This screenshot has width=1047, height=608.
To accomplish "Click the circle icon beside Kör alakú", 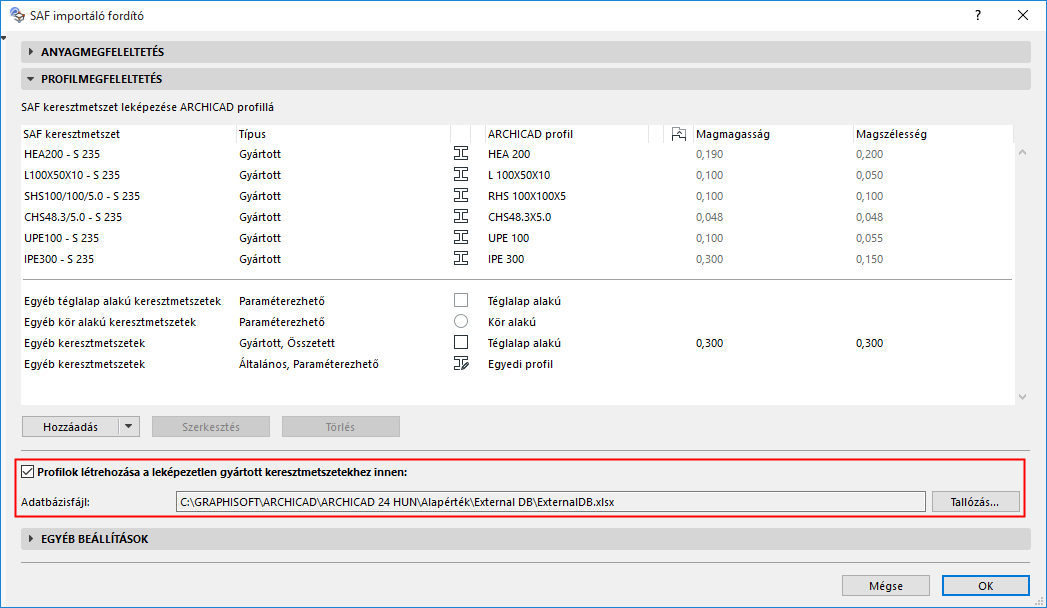I will tap(461, 322).
